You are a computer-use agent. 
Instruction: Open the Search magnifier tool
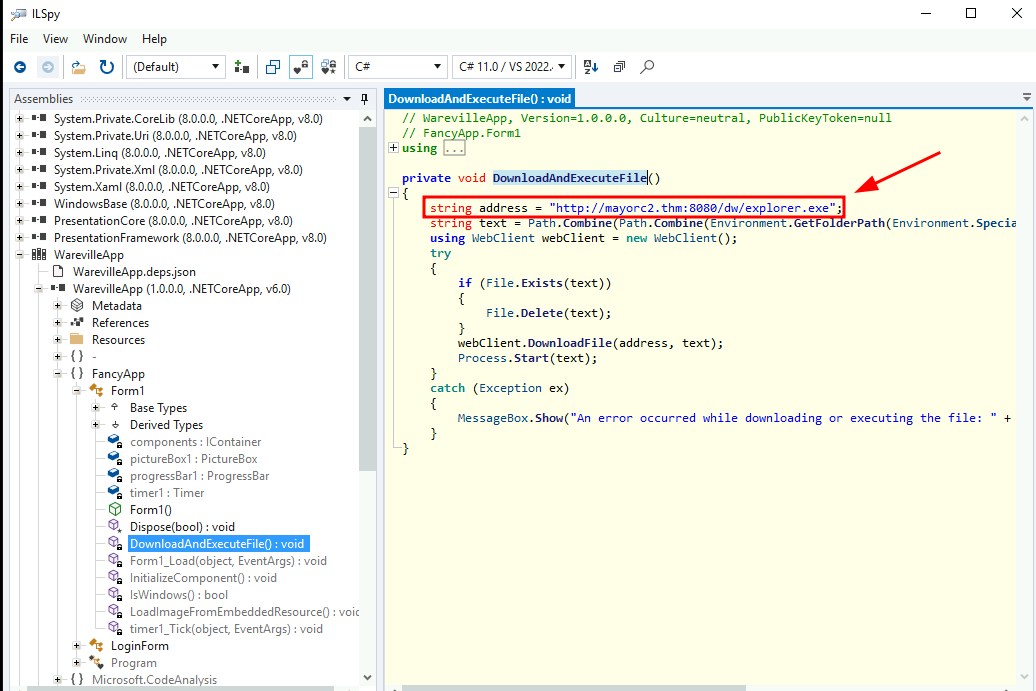click(648, 67)
